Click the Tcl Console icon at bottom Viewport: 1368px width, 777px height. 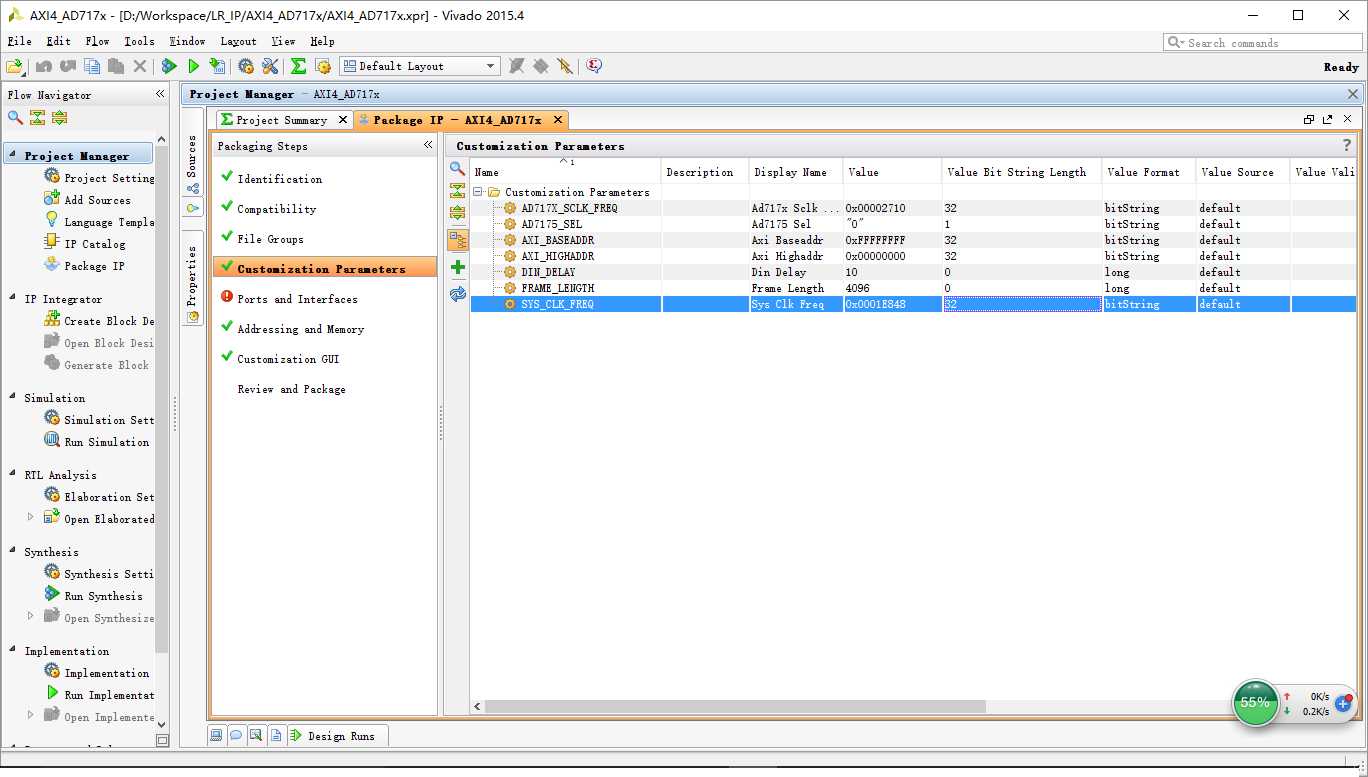coord(216,735)
